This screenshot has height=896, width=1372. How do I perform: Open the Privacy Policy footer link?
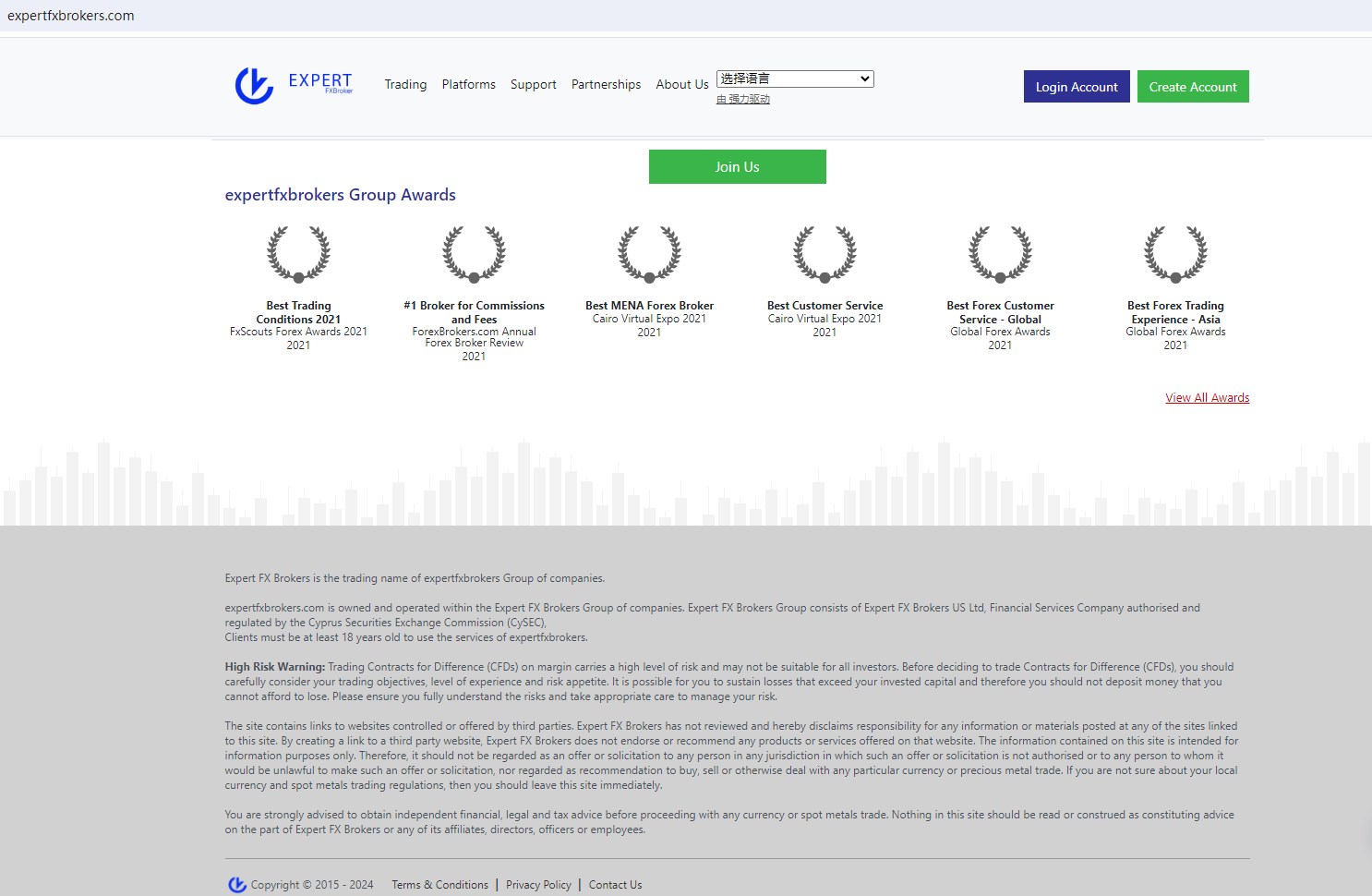pos(538,885)
